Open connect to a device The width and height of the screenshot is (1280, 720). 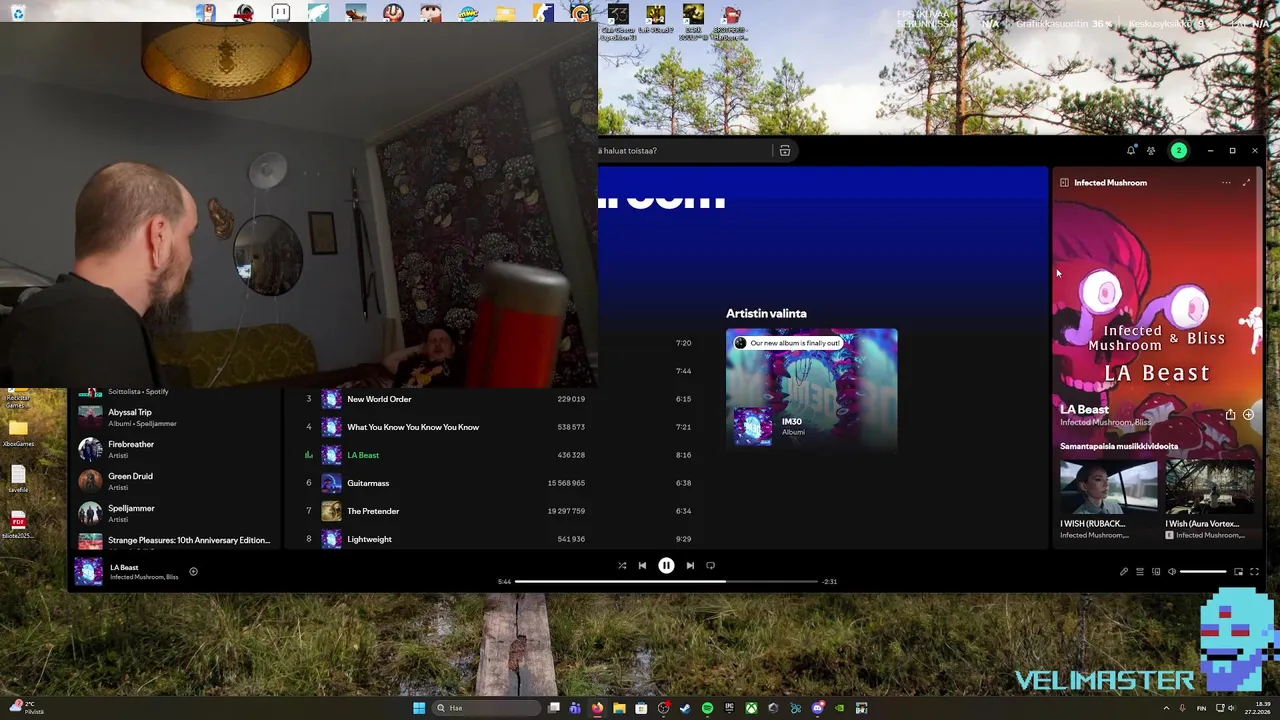pyautogui.click(x=1156, y=572)
